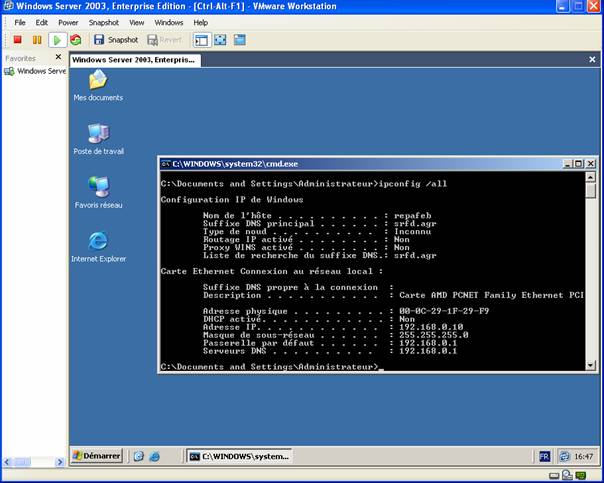Click the FR language indicator
Screen dimensions: 604x483
pyautogui.click(x=545, y=457)
